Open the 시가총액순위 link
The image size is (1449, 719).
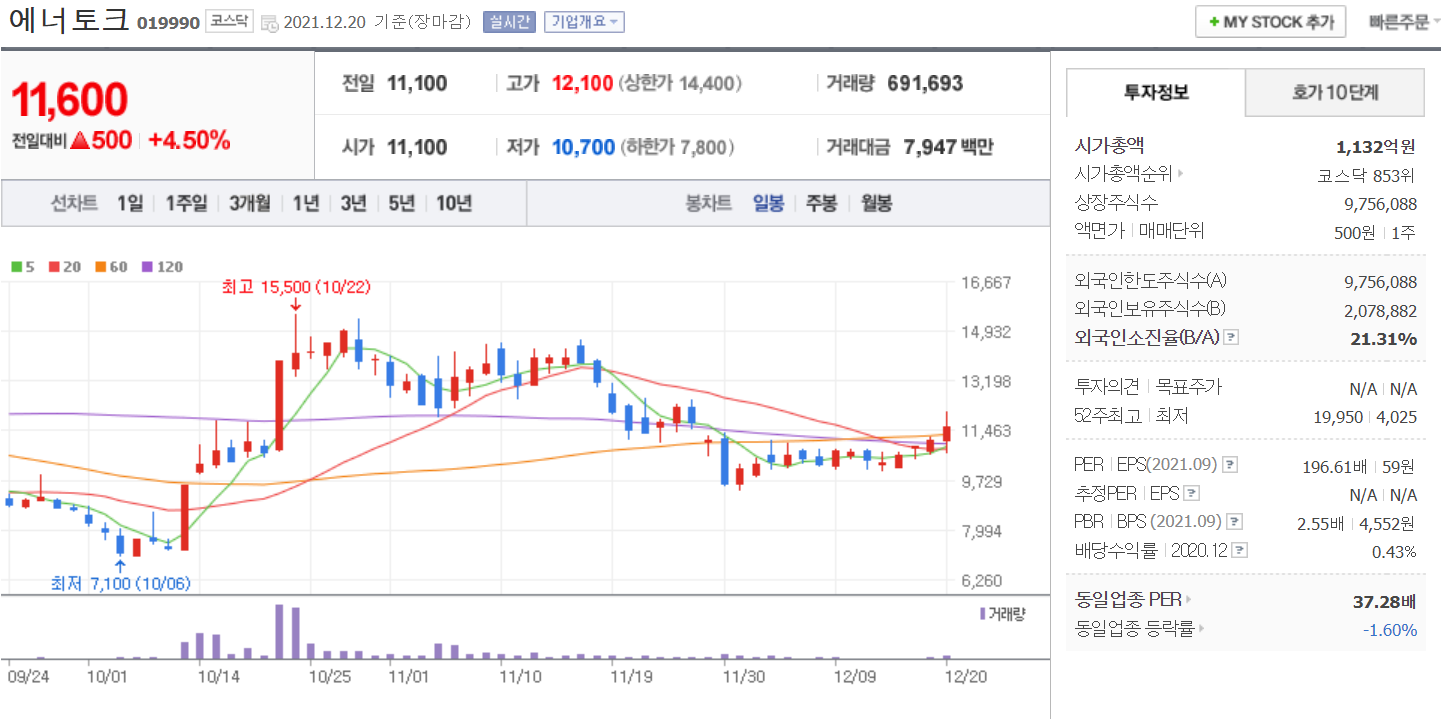(1123, 175)
